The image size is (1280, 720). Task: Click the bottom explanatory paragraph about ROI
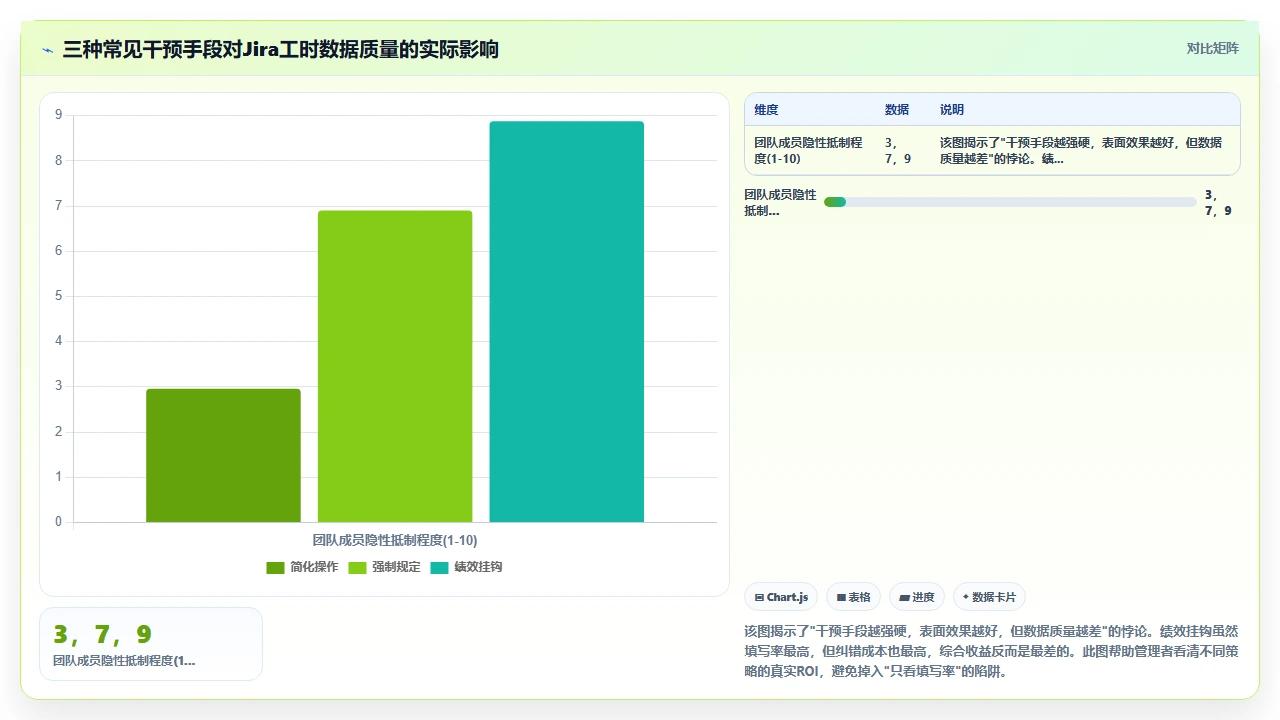coord(992,652)
